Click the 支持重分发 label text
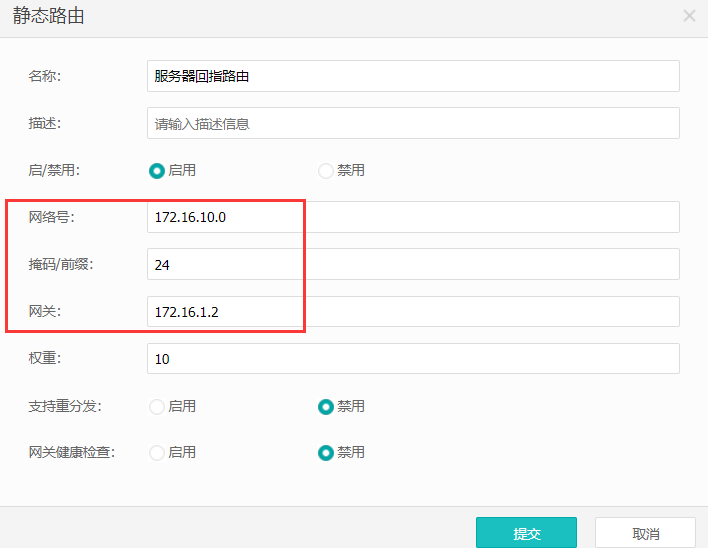The image size is (708, 548). click(65, 406)
